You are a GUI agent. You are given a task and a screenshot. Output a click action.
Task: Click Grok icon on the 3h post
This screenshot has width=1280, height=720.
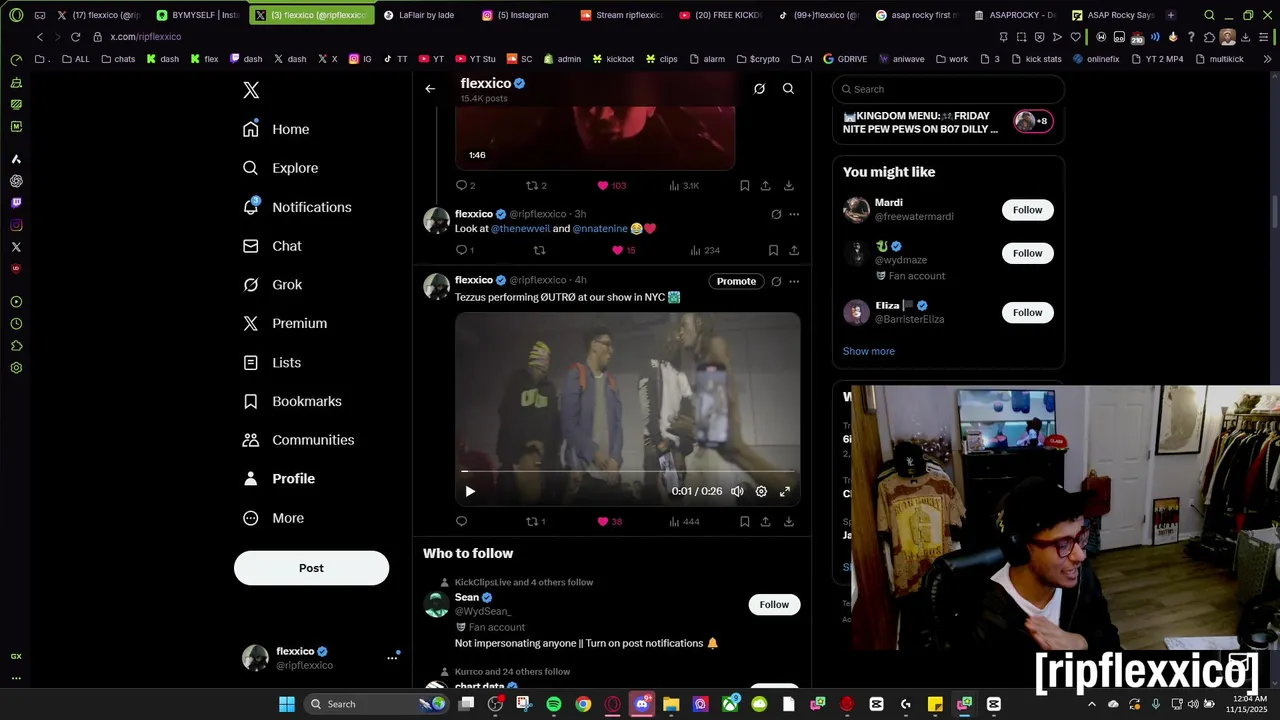coord(776,214)
